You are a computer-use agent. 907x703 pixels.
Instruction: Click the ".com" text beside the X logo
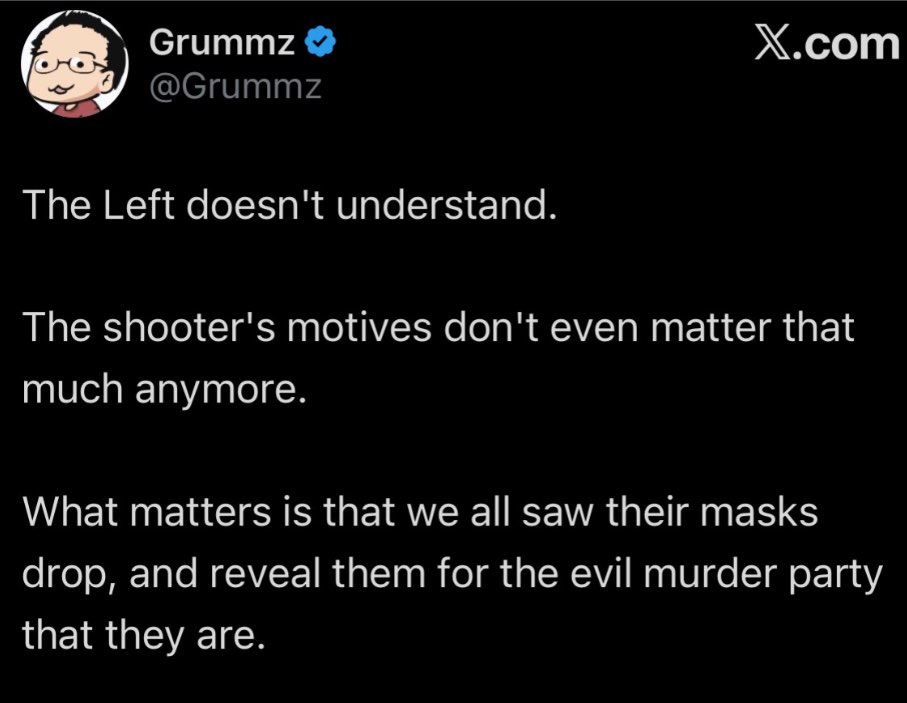coord(846,44)
